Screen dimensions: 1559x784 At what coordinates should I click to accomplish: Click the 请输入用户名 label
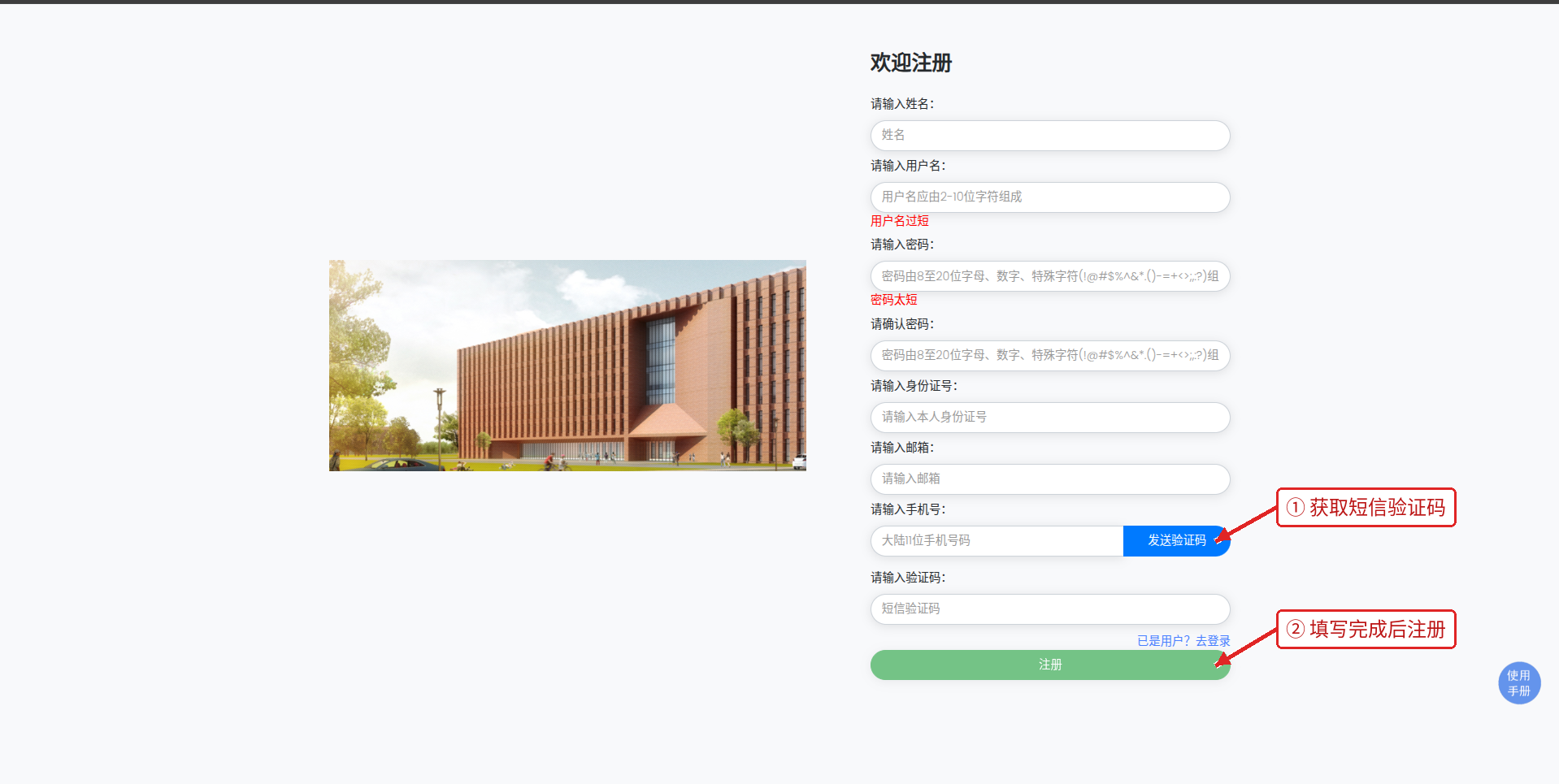(x=908, y=166)
